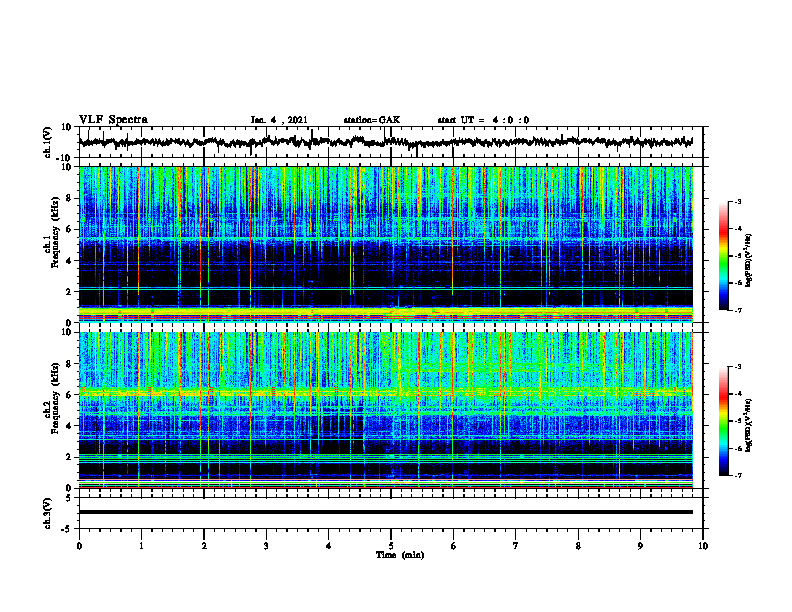Click the time axis tick label "8"
This screenshot has height=612, width=792.
[578, 546]
